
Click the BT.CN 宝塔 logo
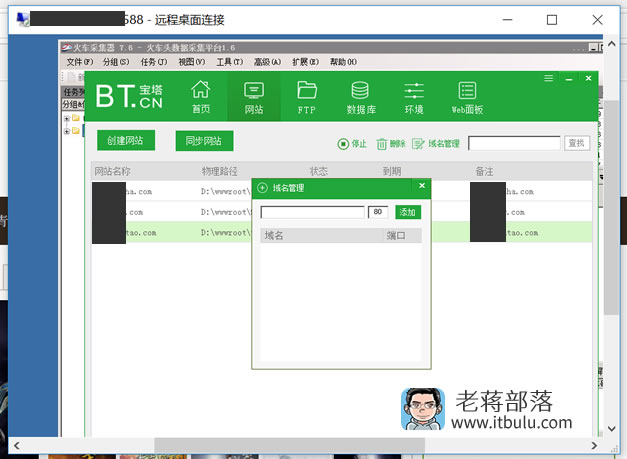coord(129,96)
